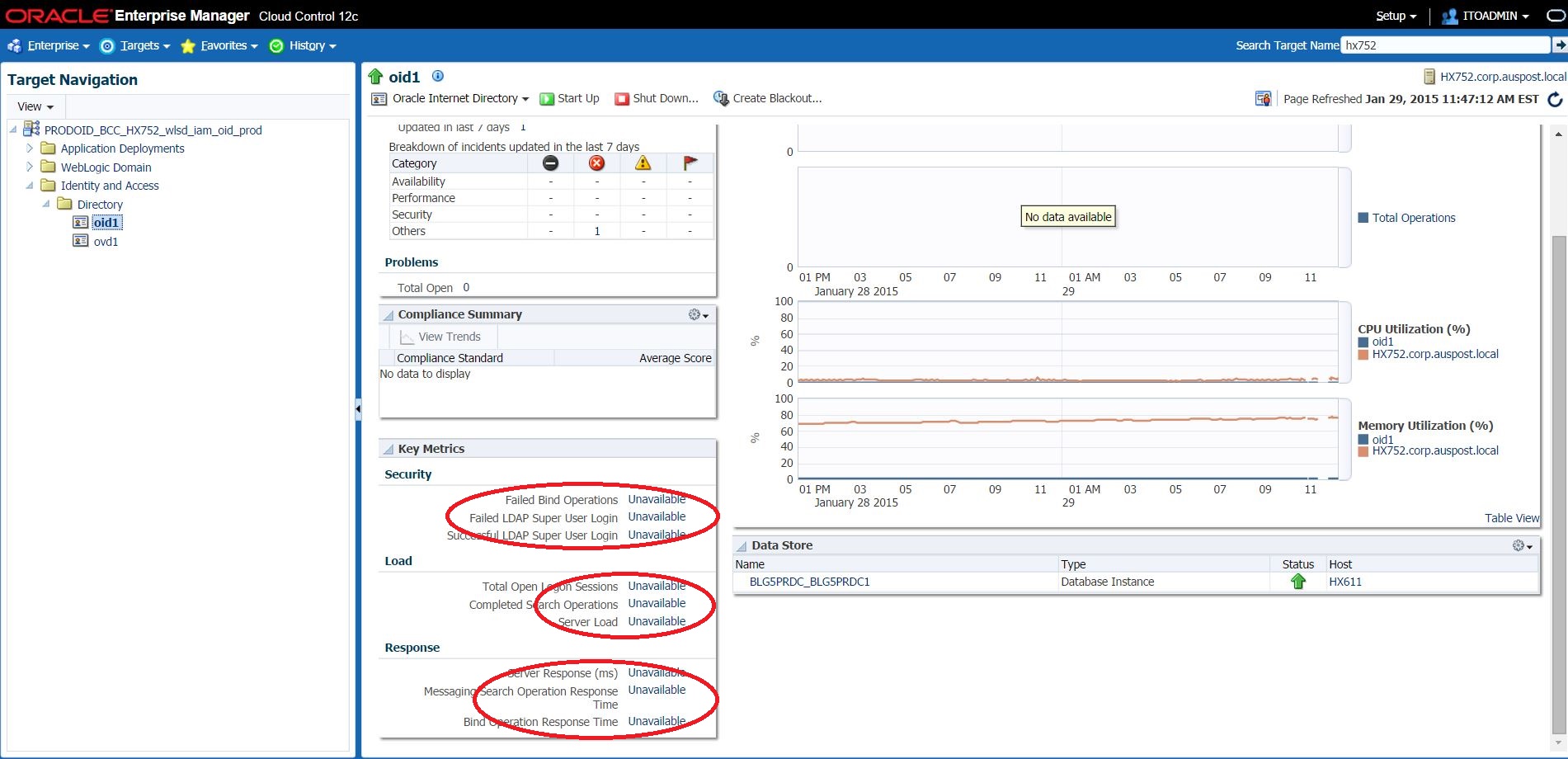Image resolution: width=1568 pixels, height=759 pixels.
Task: Click the search go arrow button
Action: click(1559, 45)
